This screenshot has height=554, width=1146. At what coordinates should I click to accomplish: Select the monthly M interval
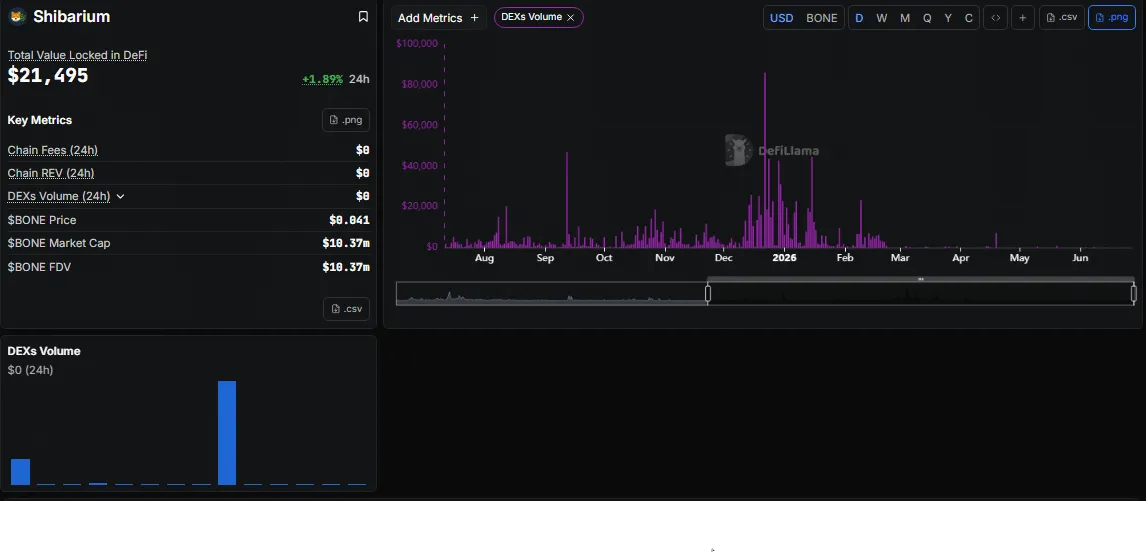point(905,18)
